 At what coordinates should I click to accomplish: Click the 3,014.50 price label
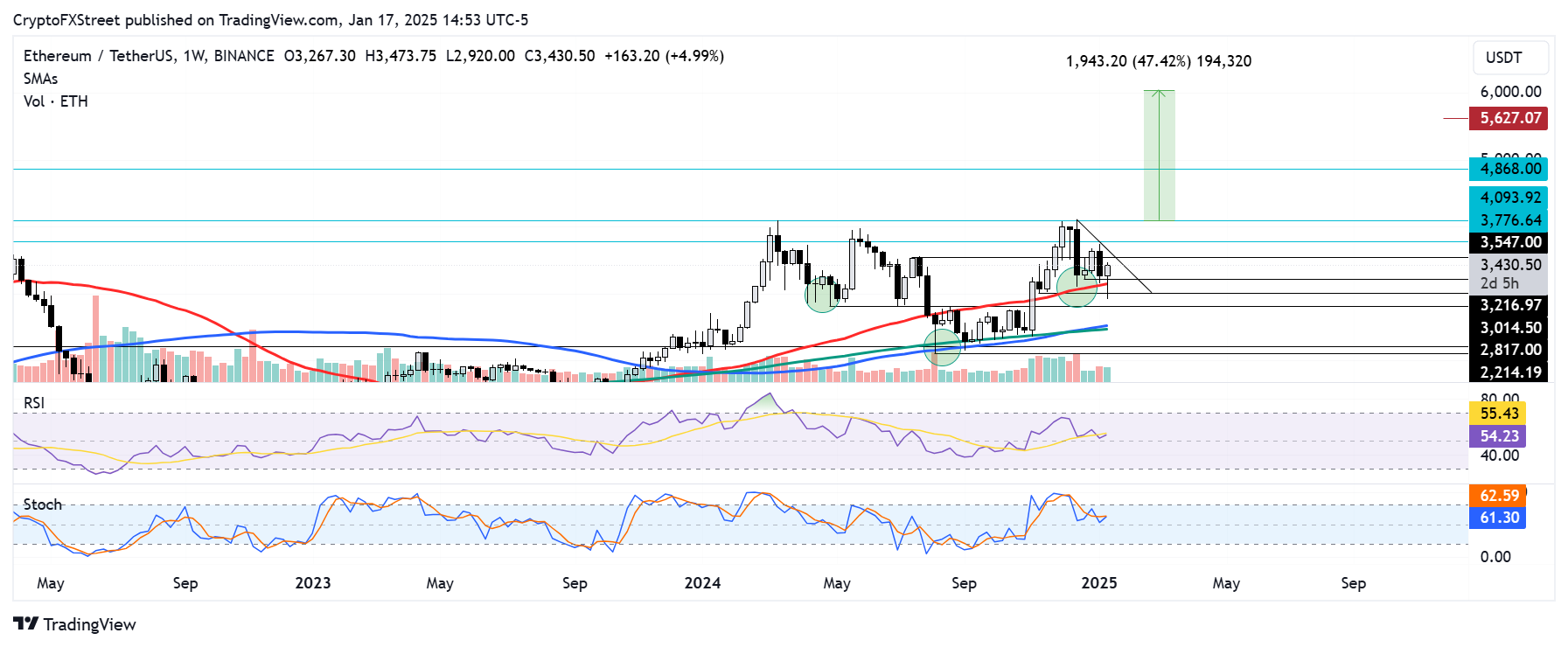(1509, 328)
